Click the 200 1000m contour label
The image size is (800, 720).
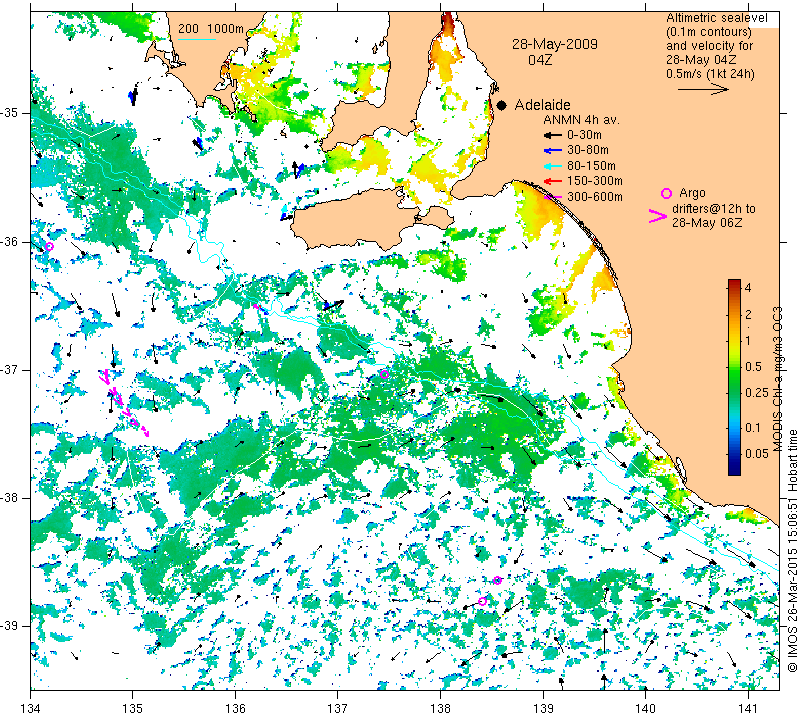[211, 29]
